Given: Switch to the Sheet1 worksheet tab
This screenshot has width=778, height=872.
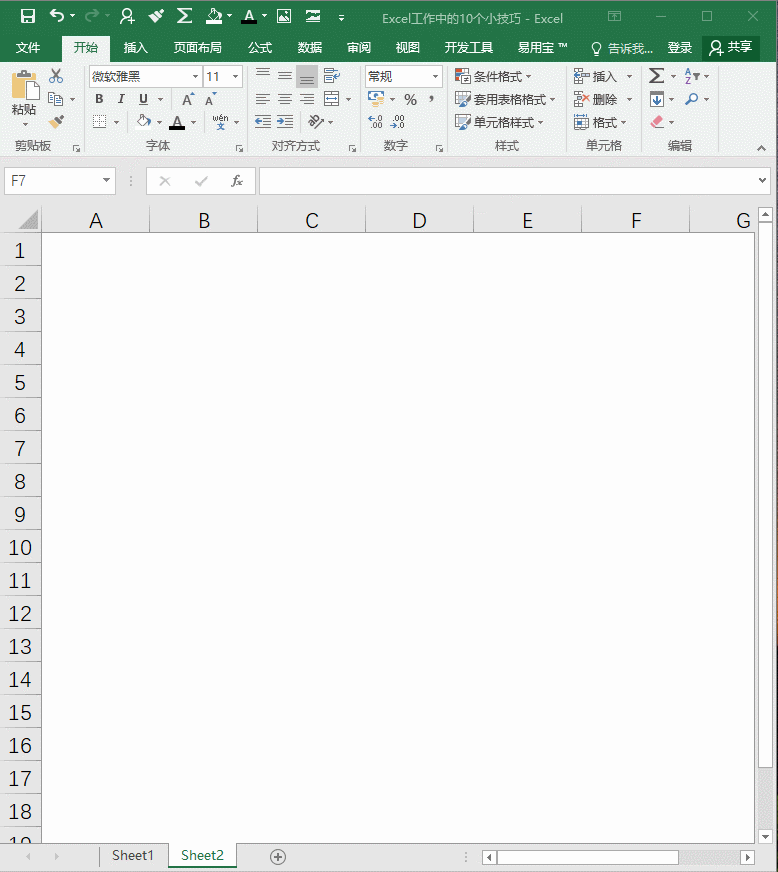Looking at the screenshot, I should pos(132,855).
